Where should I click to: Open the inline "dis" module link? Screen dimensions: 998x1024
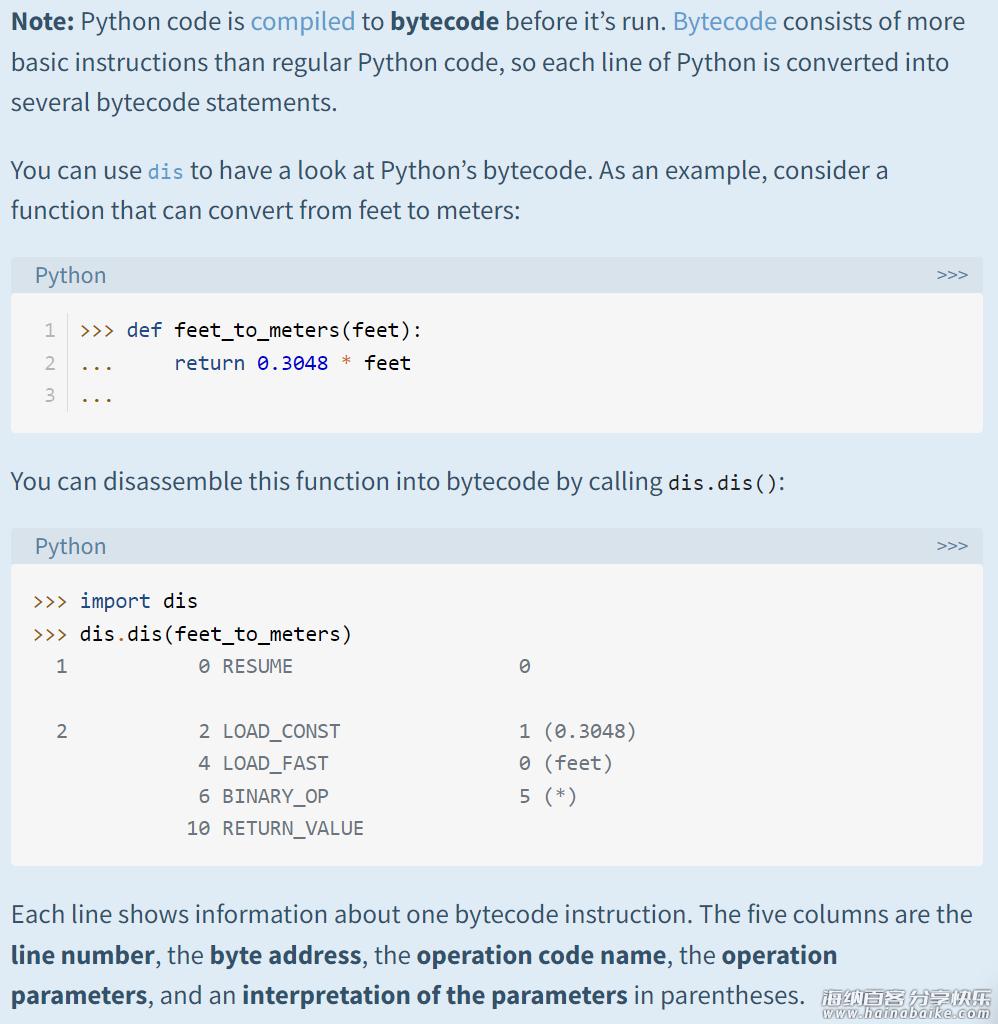165,172
